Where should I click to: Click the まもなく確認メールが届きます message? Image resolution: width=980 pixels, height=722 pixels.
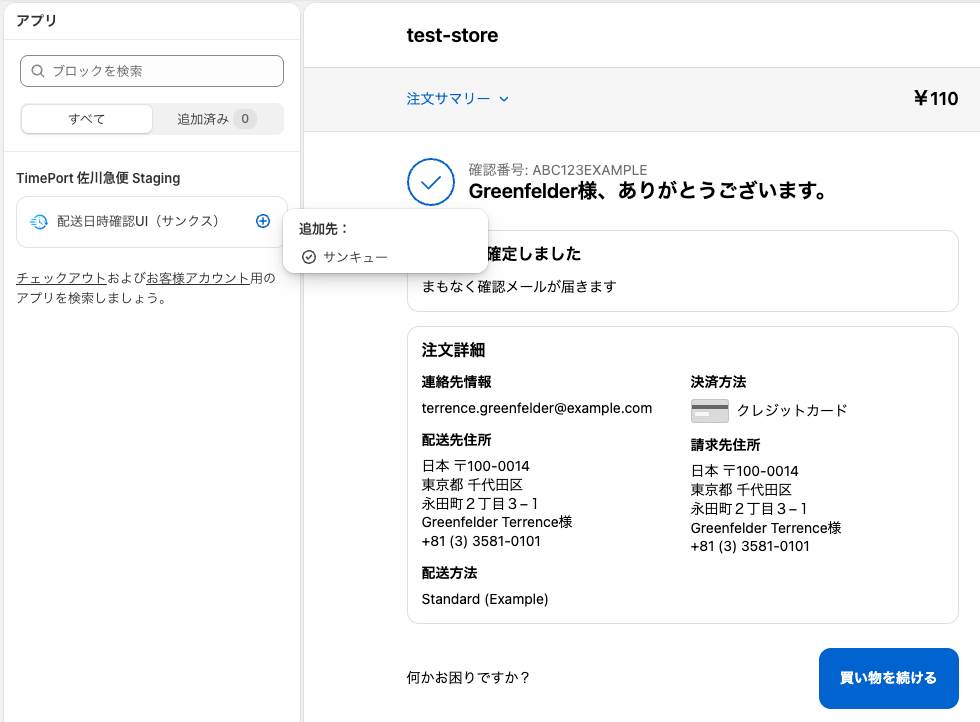pyautogui.click(x=519, y=286)
